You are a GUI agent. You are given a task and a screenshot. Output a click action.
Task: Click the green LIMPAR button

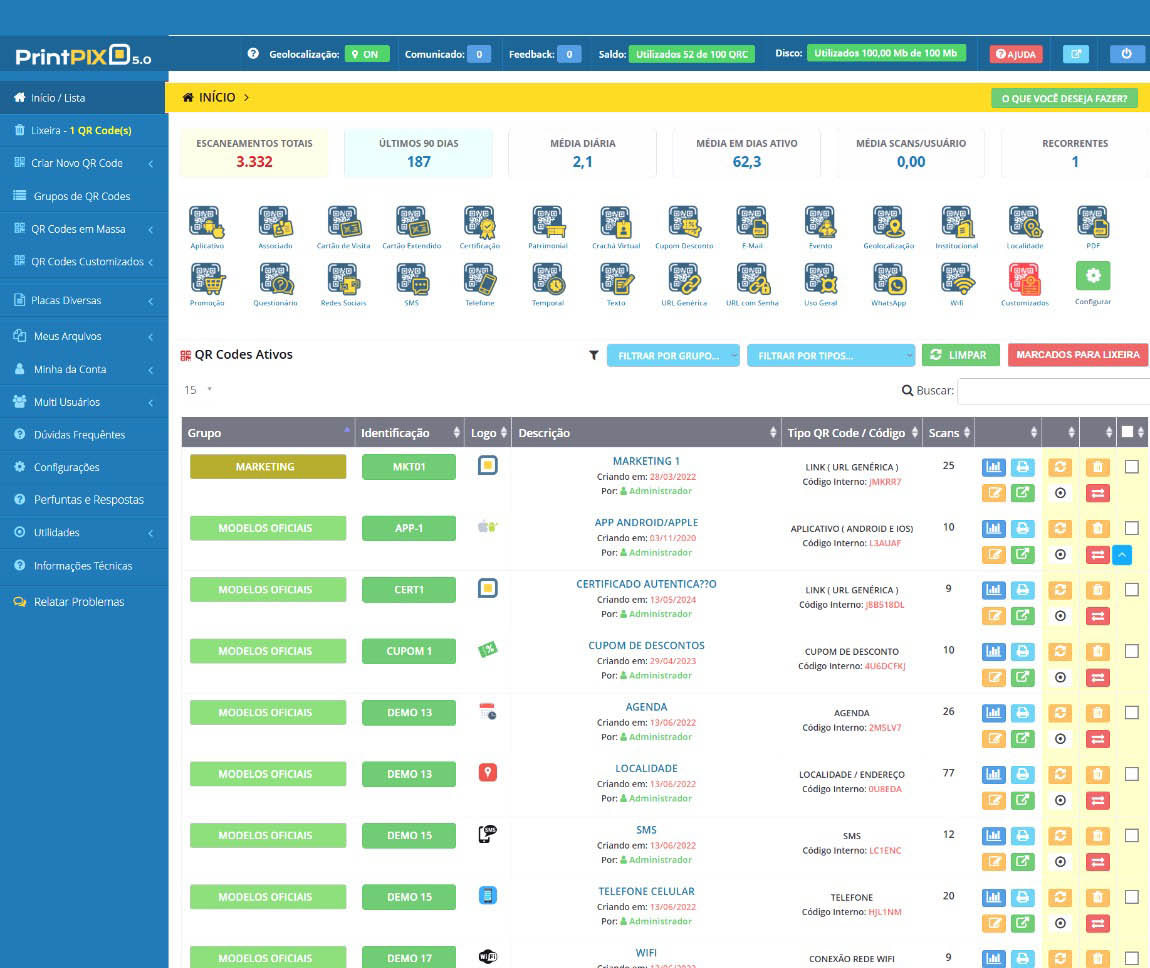(960, 355)
